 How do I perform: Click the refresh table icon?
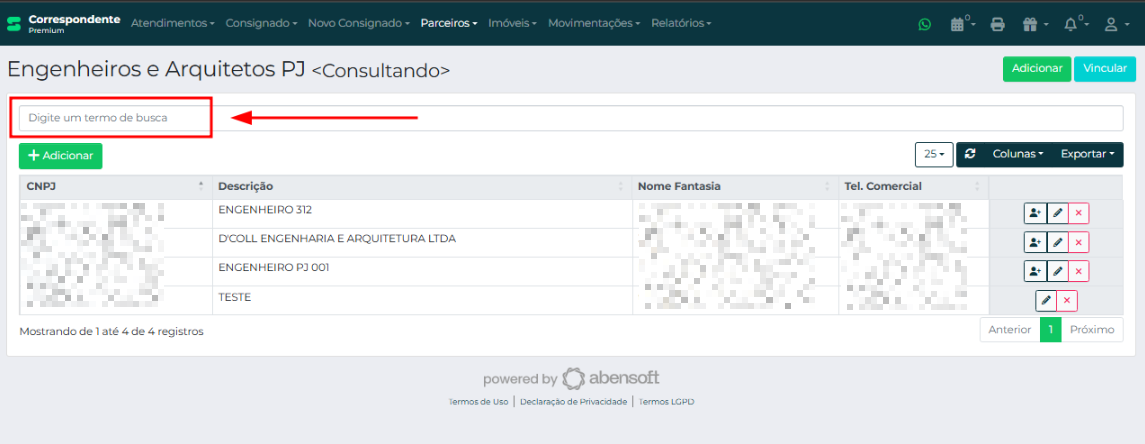970,155
